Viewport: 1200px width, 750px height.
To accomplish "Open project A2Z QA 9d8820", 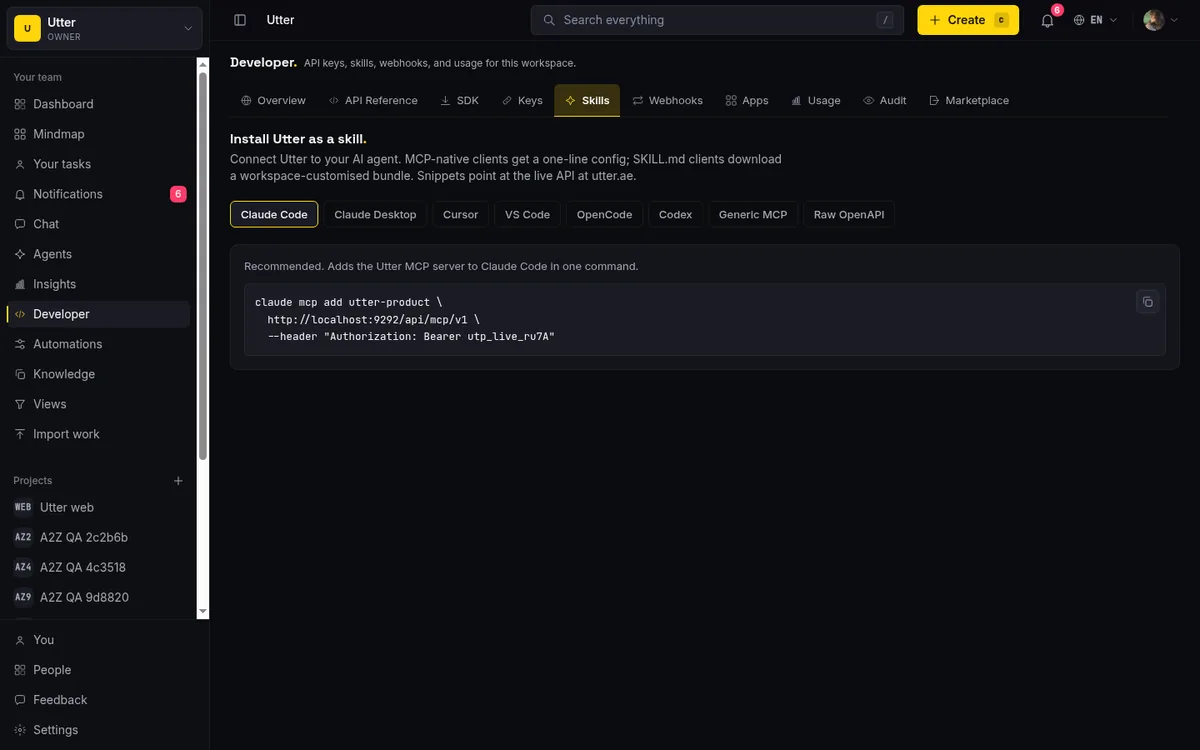I will point(97,597).
